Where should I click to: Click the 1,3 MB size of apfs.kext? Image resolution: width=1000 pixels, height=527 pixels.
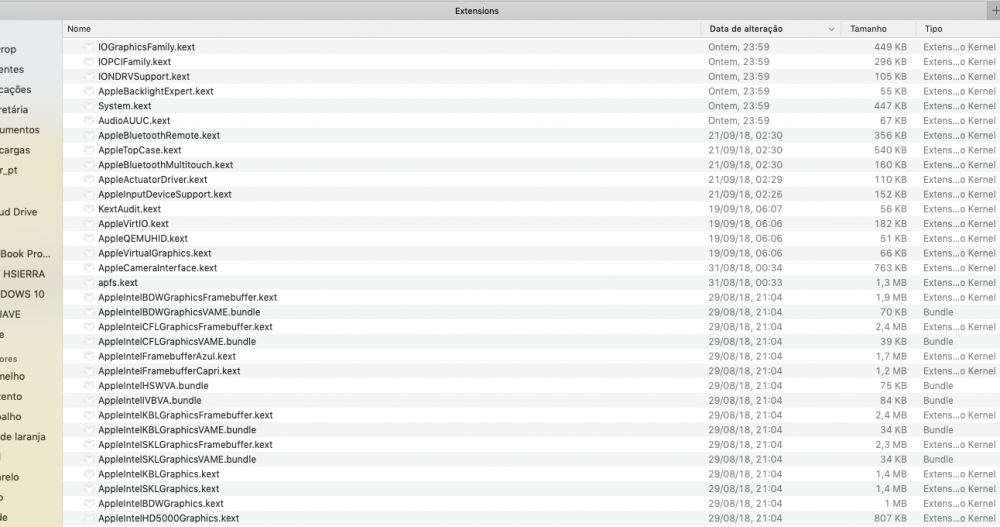tap(891, 282)
